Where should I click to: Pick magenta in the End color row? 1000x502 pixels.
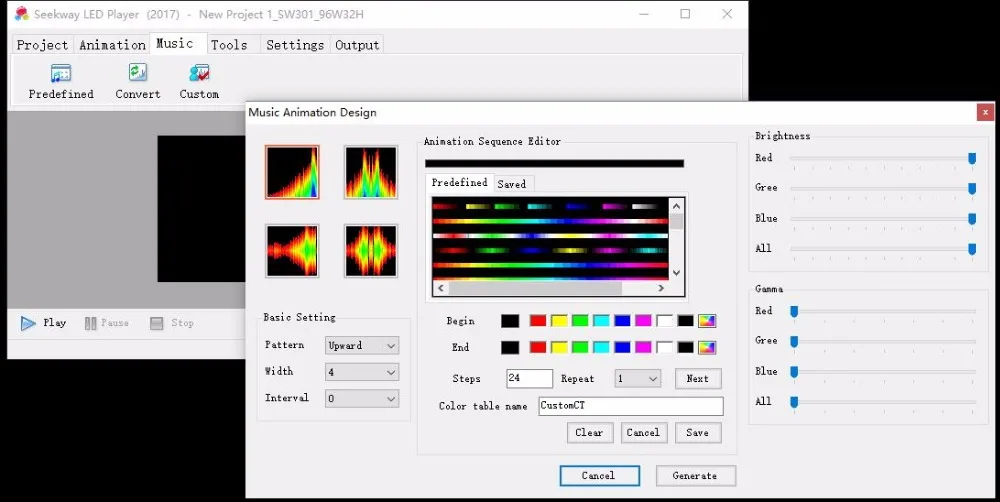point(643,348)
